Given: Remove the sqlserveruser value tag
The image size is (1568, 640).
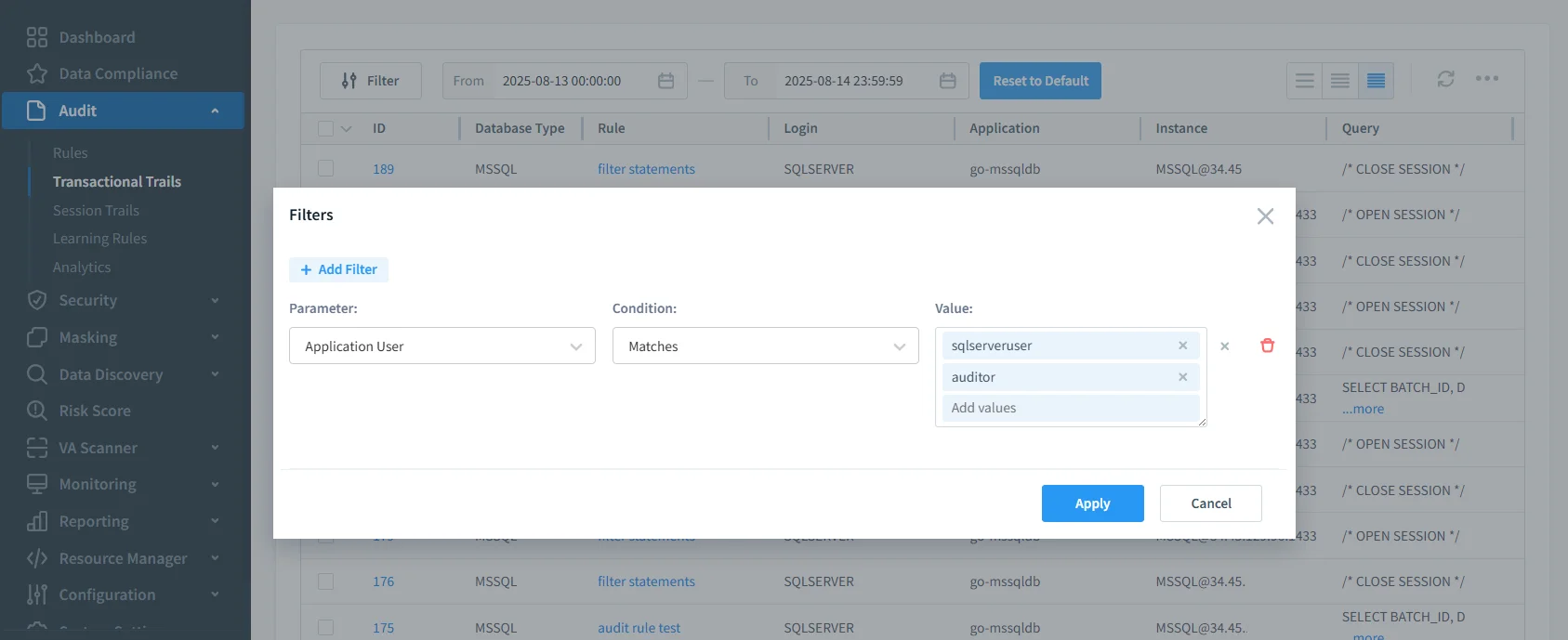Looking at the screenshot, I should point(1183,346).
